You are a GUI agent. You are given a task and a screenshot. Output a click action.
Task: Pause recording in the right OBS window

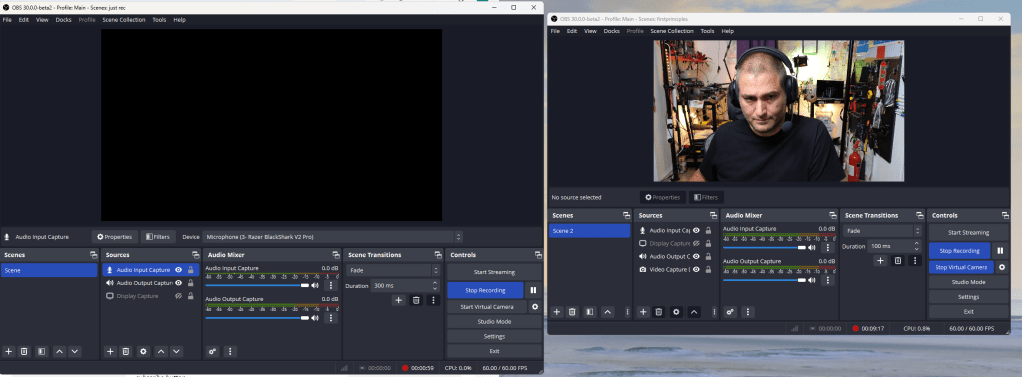point(1000,250)
